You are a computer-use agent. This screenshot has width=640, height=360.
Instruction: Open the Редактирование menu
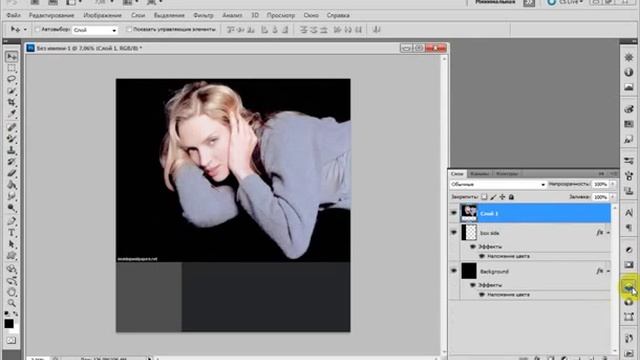51,15
